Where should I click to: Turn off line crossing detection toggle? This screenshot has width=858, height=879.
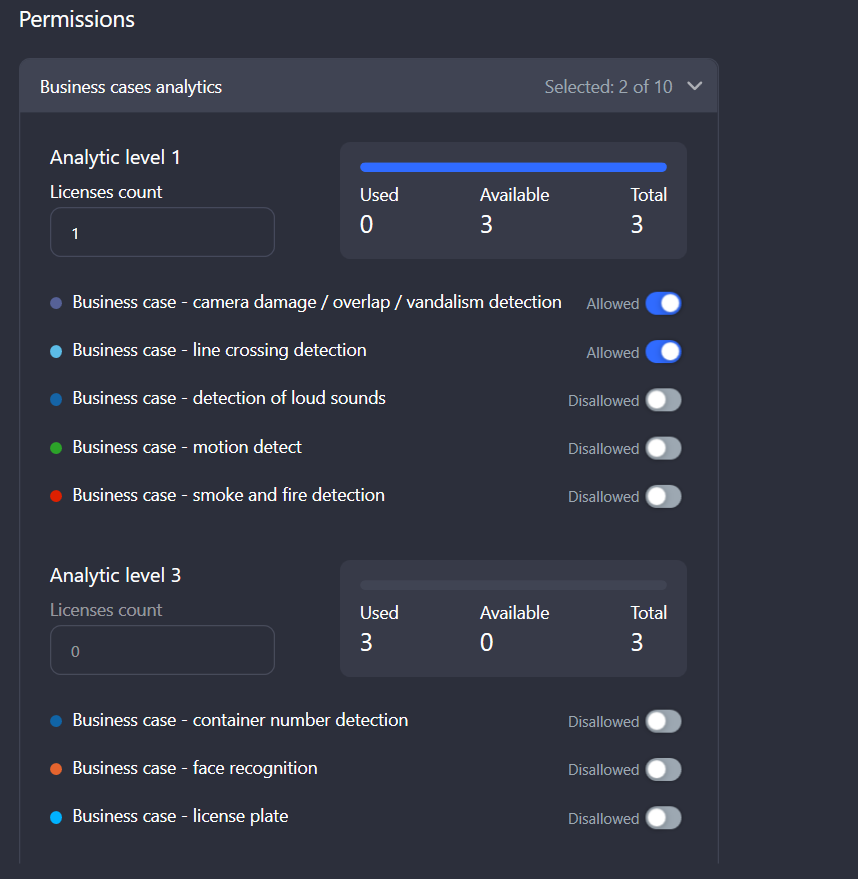pos(663,352)
